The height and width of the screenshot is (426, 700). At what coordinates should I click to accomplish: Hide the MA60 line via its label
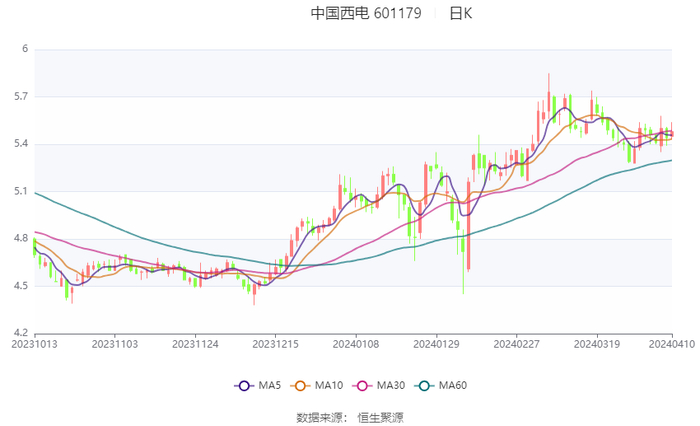pyautogui.click(x=454, y=386)
